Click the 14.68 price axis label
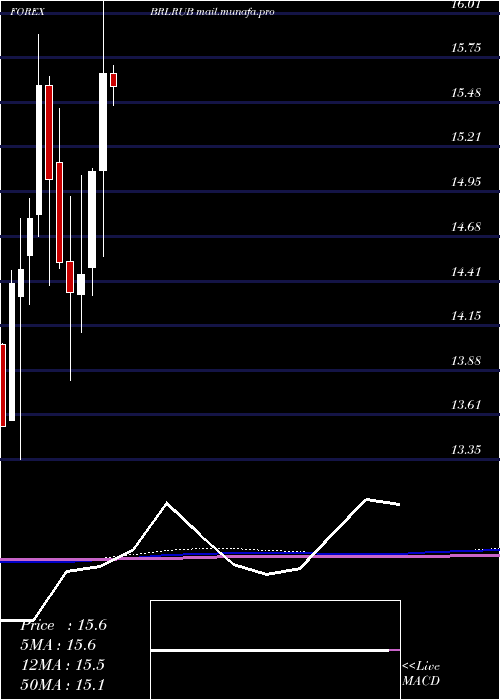 [466, 227]
